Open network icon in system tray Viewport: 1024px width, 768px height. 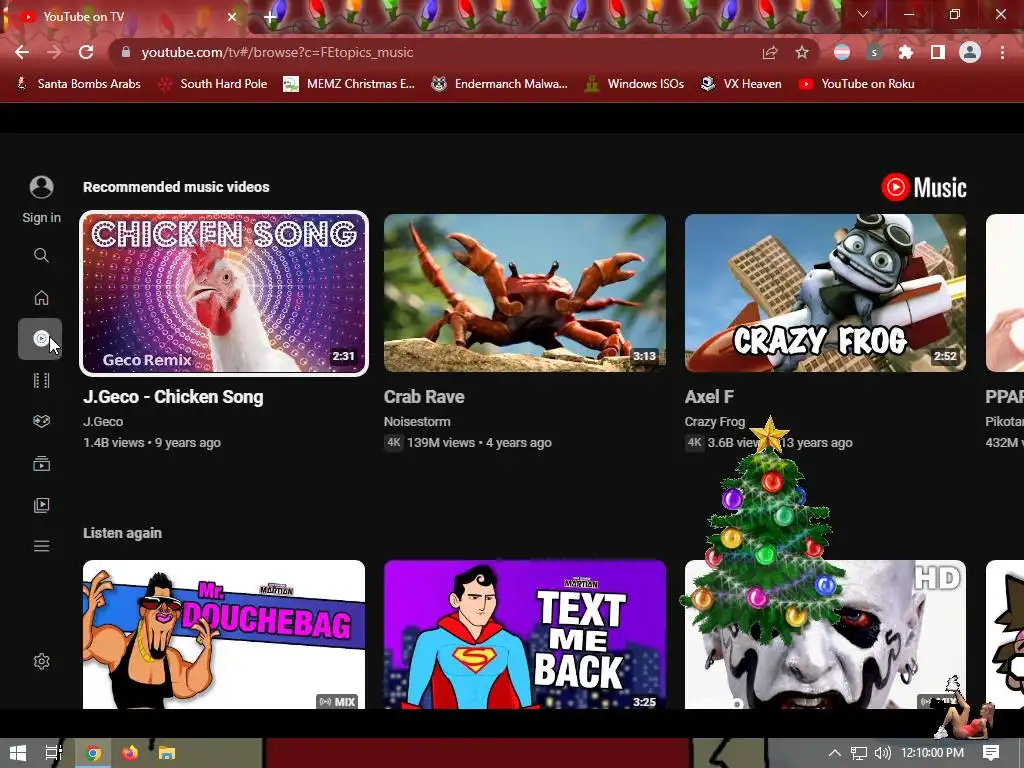(858, 753)
